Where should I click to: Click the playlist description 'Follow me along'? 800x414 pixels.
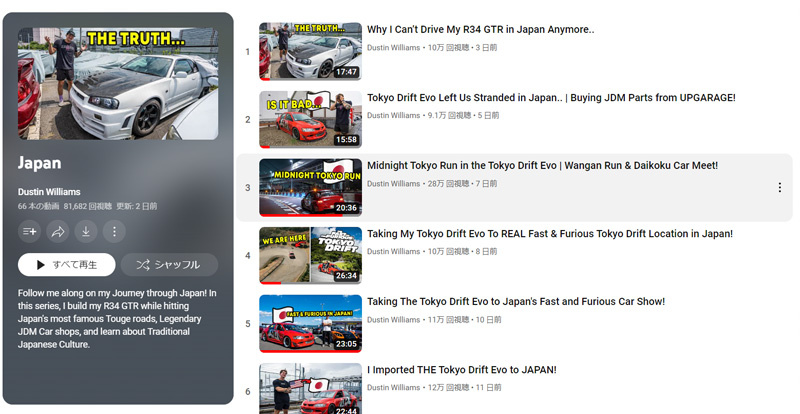(x=117, y=319)
